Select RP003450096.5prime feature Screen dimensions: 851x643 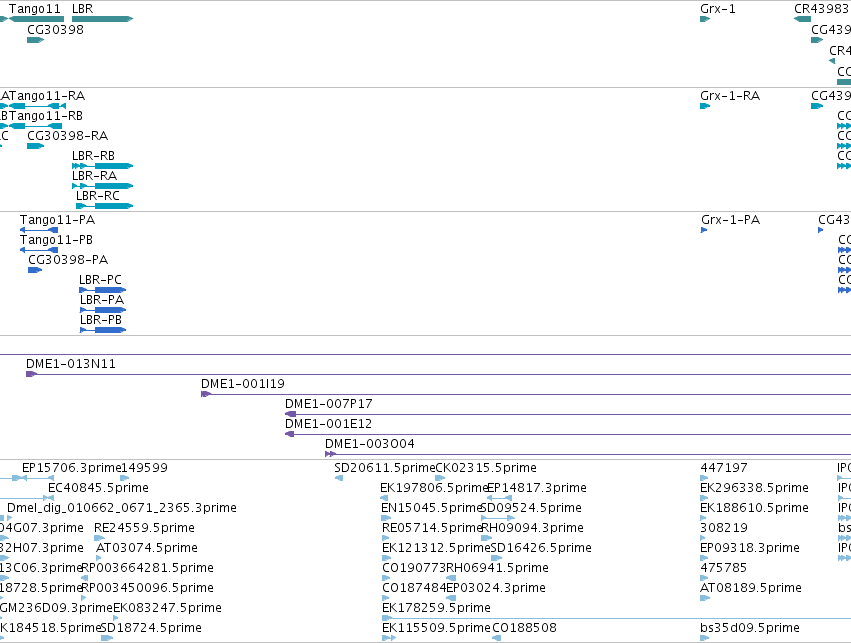coord(84,599)
